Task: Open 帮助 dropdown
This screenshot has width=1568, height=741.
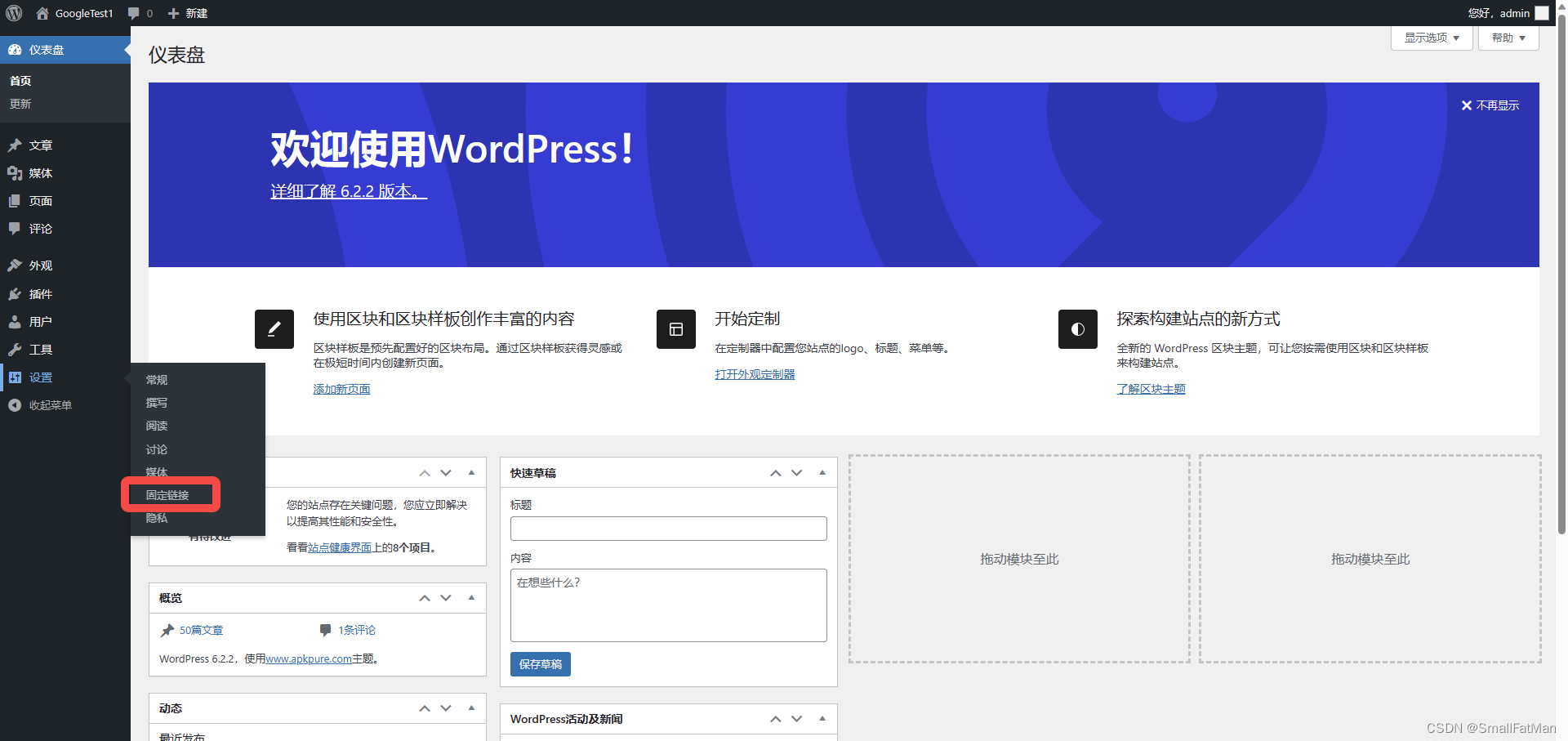Action: 1508,38
